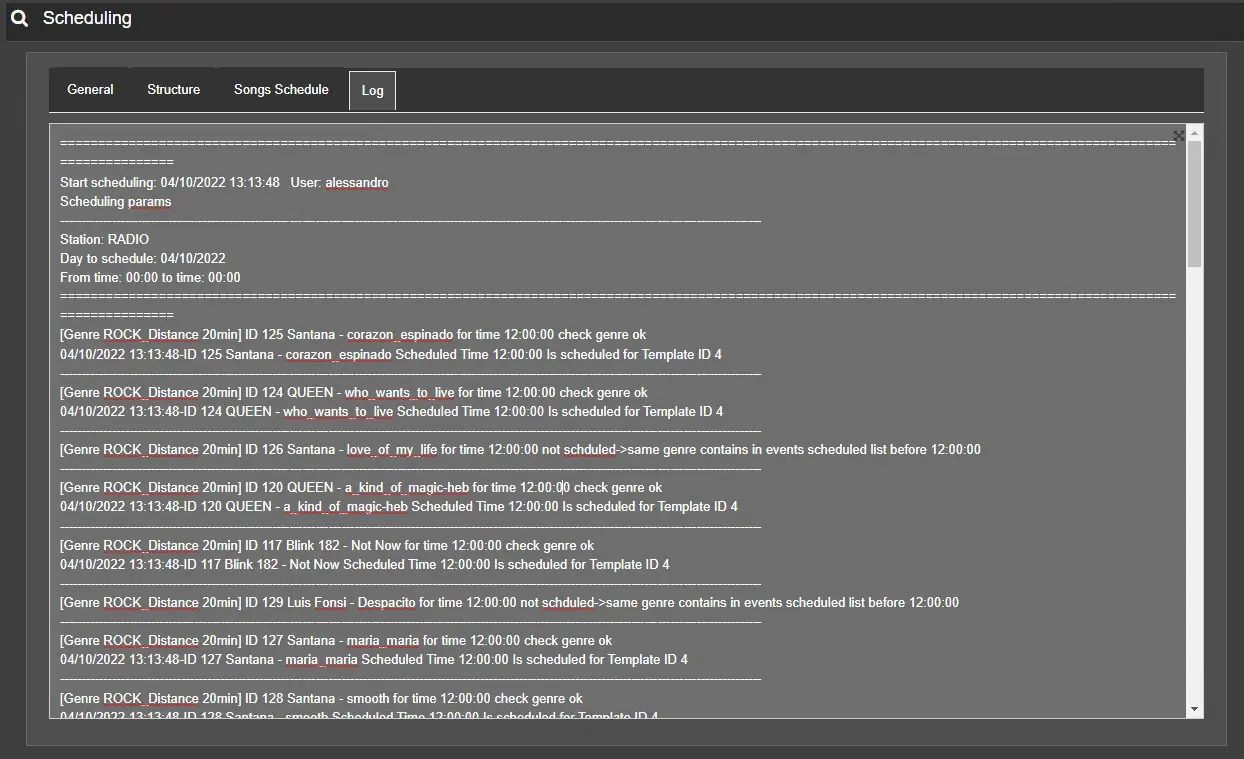Viewport: 1244px width, 759px height.
Task: Click the empty scrollbar track below the thumb
Action: pyautogui.click(x=1194, y=480)
